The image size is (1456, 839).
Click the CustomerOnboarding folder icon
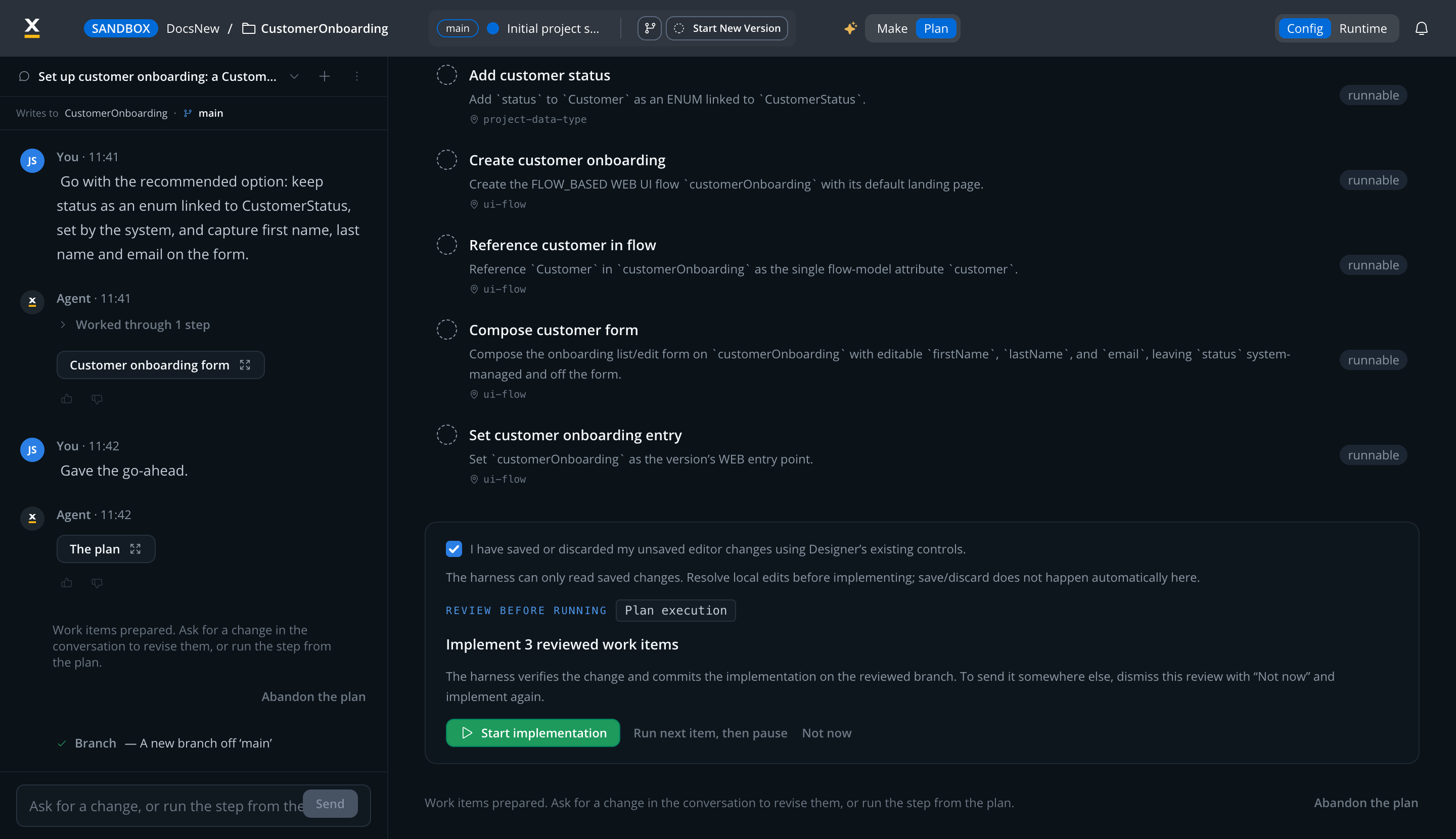pos(248,28)
